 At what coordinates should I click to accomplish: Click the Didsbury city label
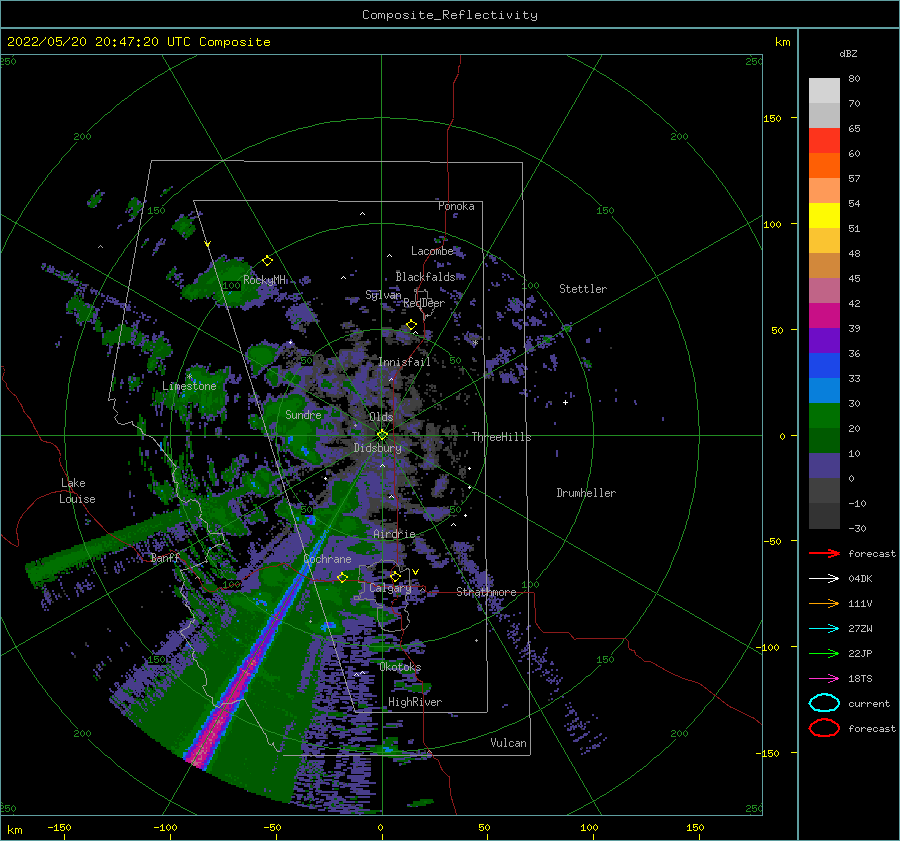[x=377, y=448]
